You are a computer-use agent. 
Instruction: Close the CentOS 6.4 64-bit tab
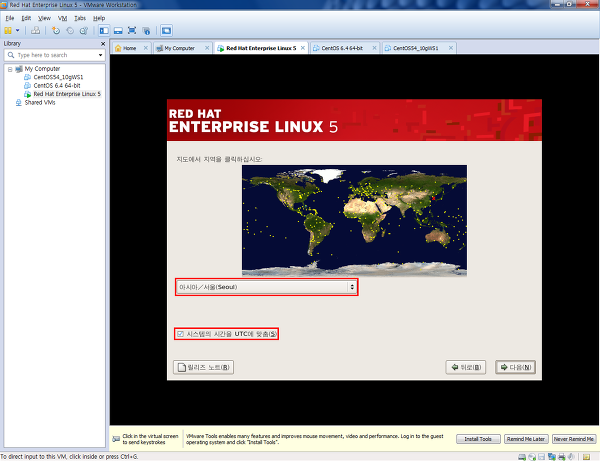coord(374,48)
